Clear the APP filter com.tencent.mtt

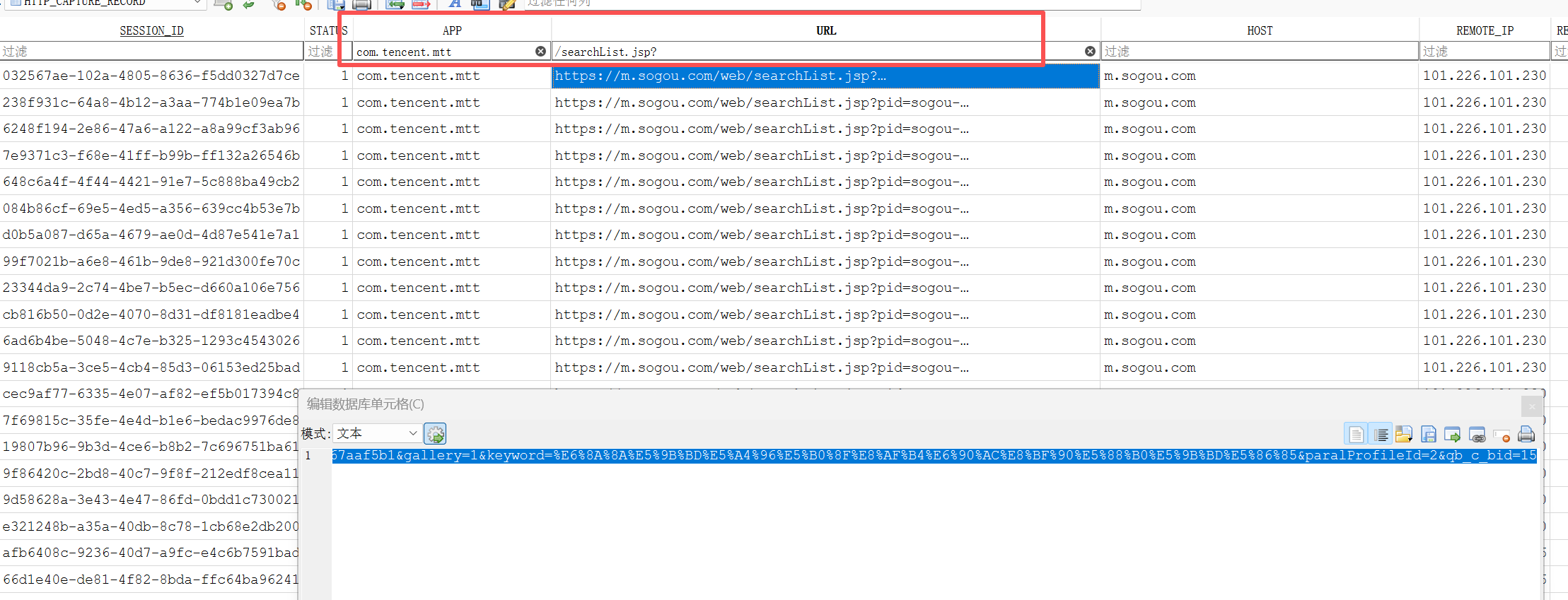540,52
